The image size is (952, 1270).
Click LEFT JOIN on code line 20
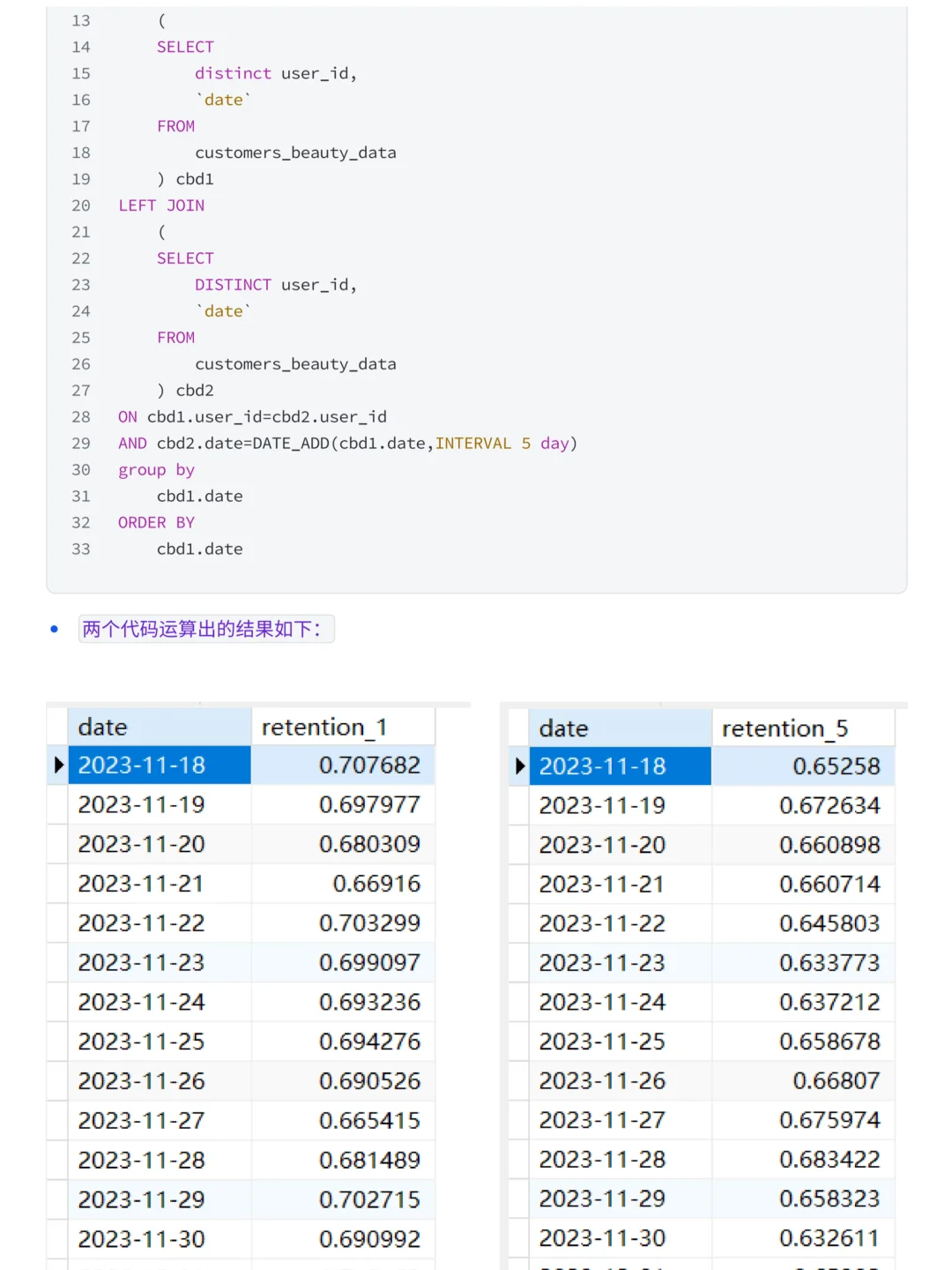tap(161, 205)
